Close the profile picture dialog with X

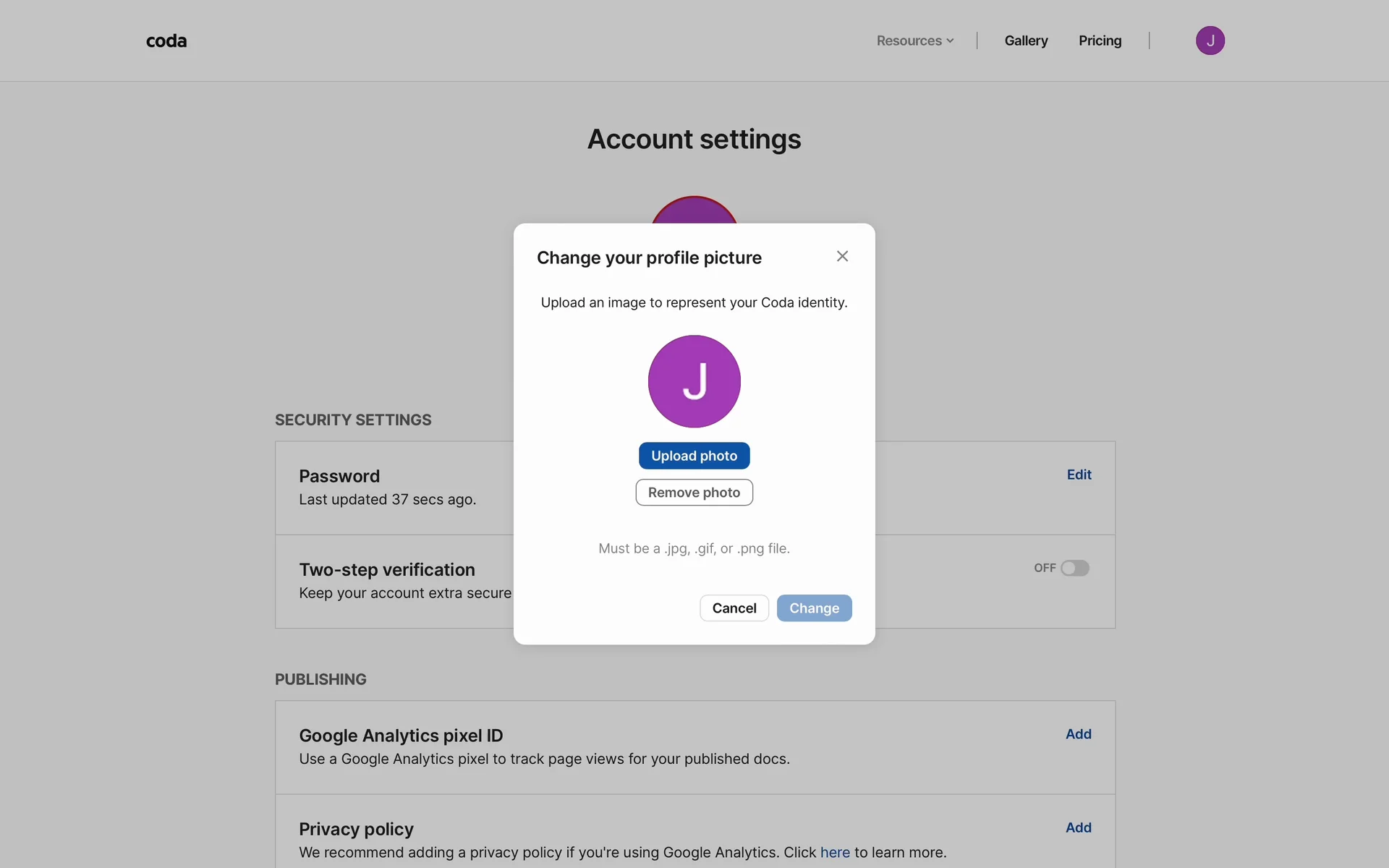842,256
